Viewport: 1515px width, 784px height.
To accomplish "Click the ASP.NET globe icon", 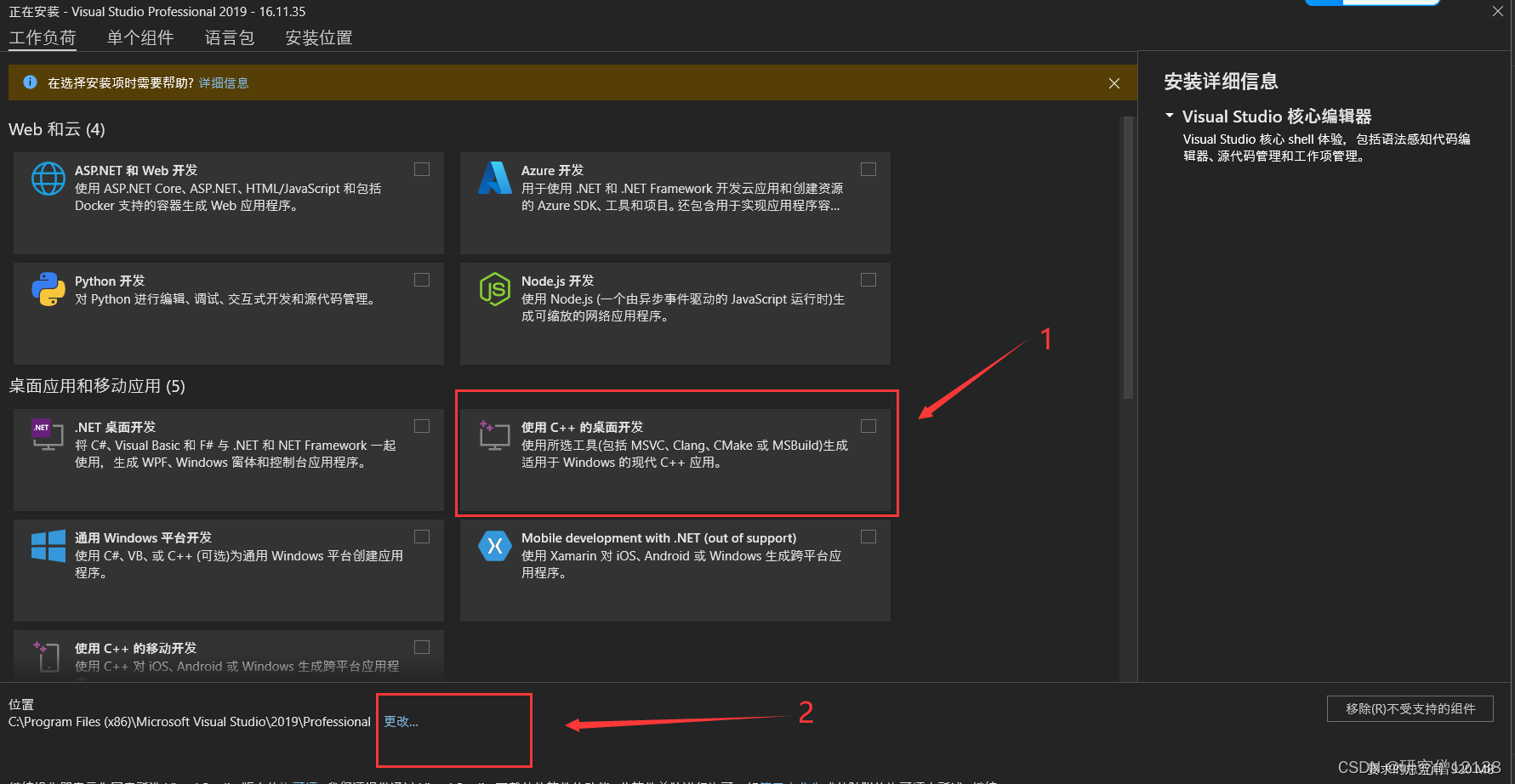I will tap(48, 179).
